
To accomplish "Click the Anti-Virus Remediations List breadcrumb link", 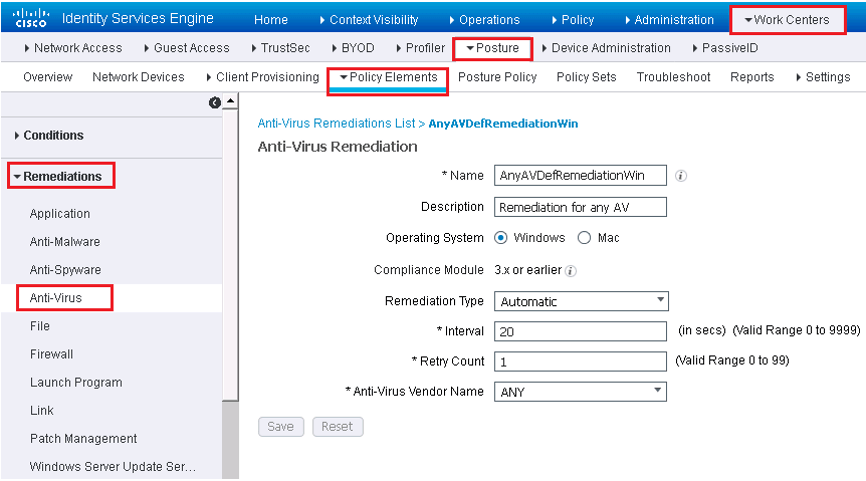I will [x=336, y=123].
